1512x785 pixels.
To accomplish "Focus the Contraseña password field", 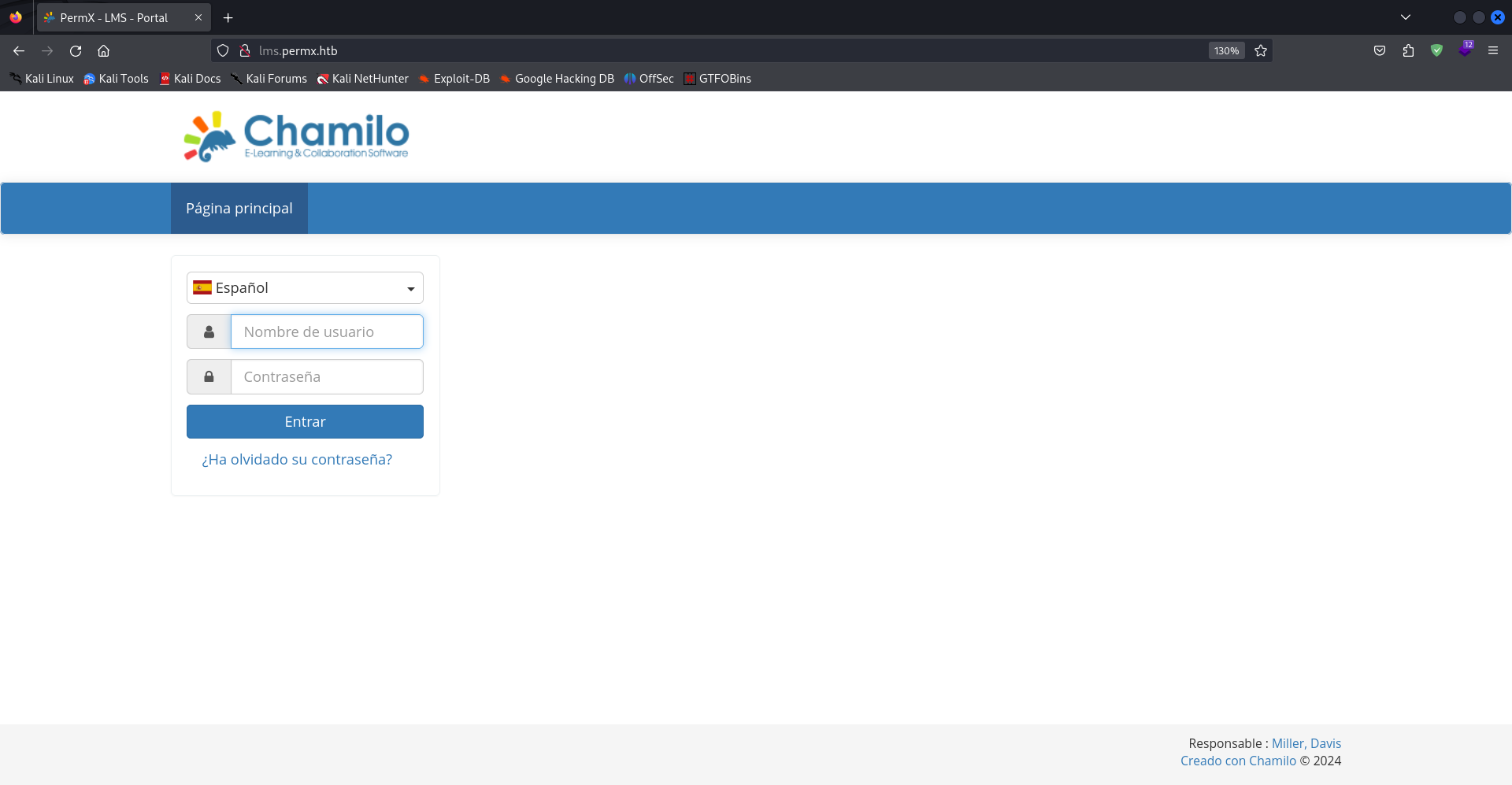I will click(x=326, y=377).
